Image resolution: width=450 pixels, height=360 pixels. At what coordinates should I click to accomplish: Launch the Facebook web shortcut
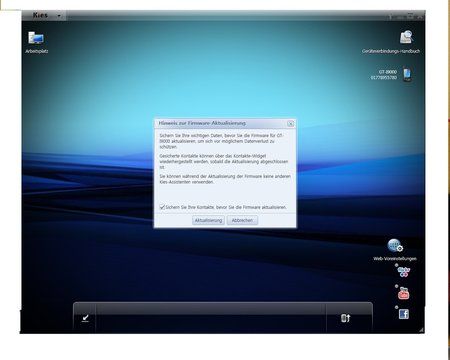coord(404,314)
